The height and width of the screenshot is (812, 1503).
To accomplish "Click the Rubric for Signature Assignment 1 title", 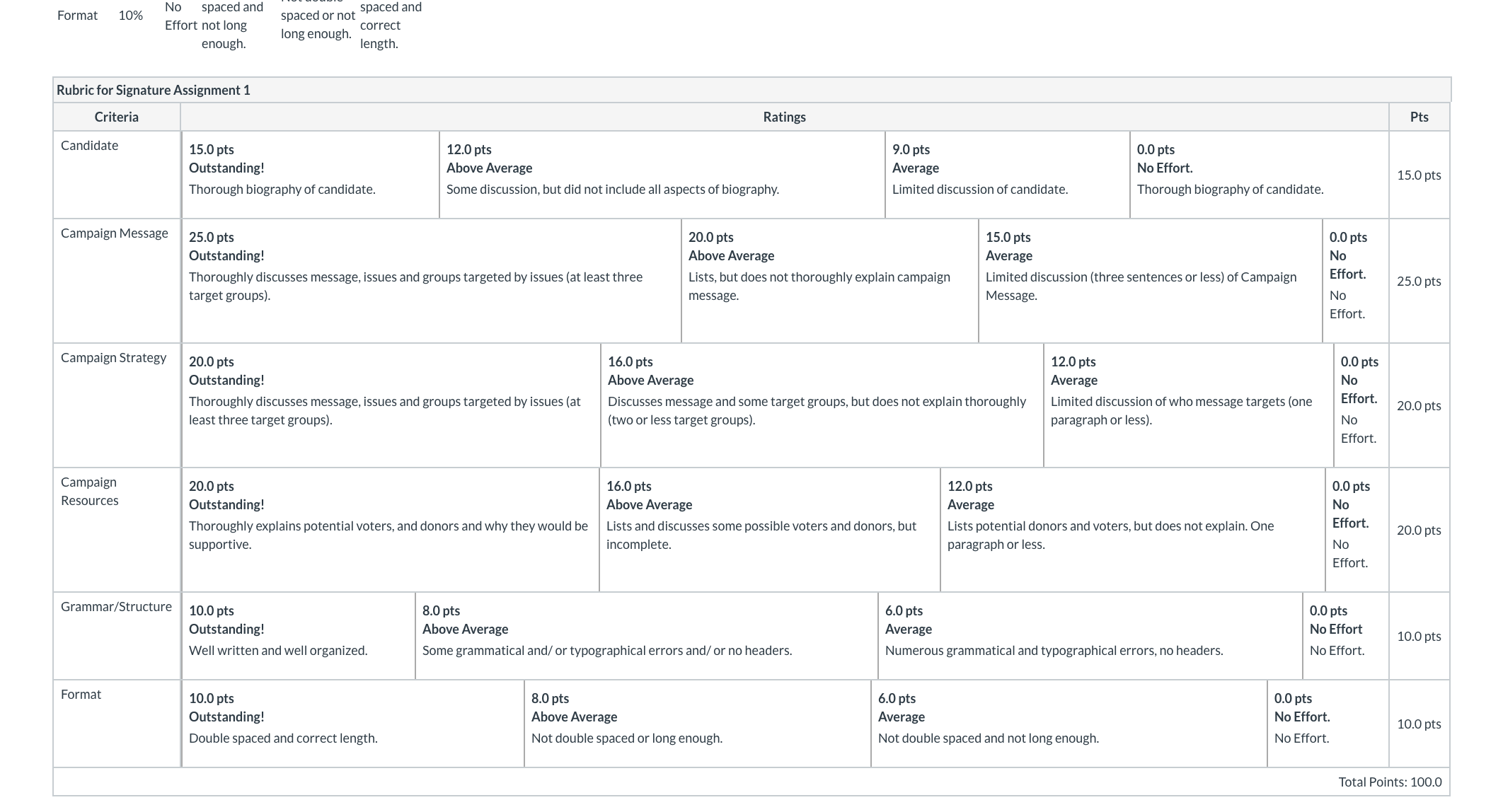I will pos(154,90).
